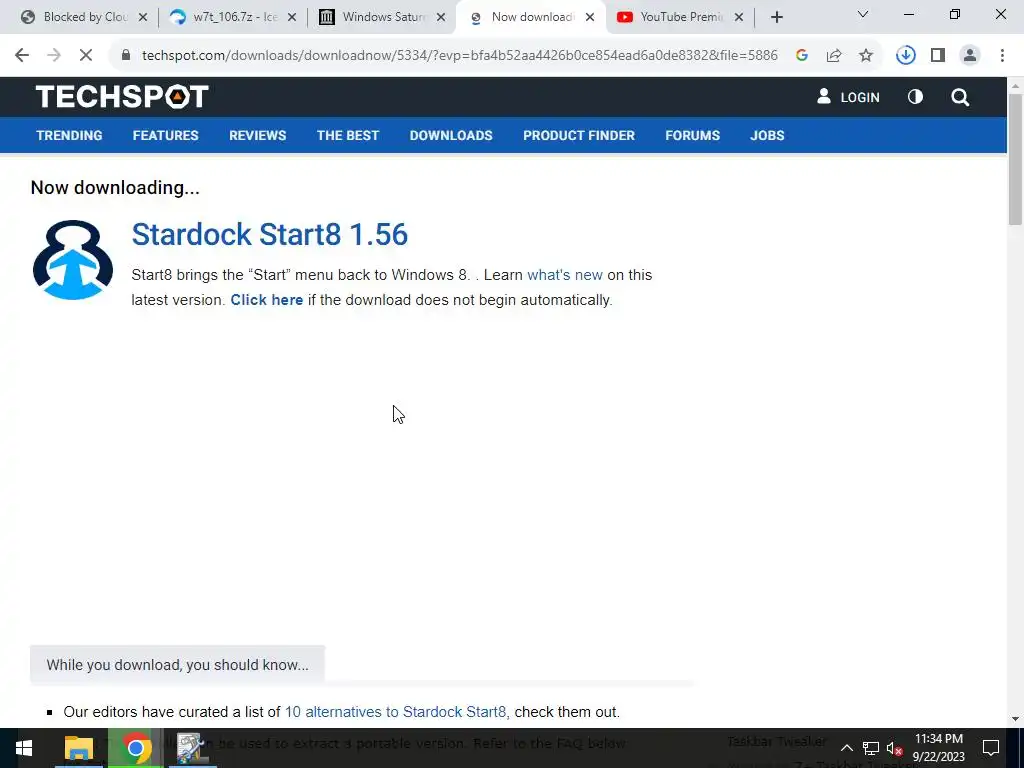Close the Blocked by Cloudflare tab
Image resolution: width=1024 pixels, height=768 pixels.
(143, 18)
